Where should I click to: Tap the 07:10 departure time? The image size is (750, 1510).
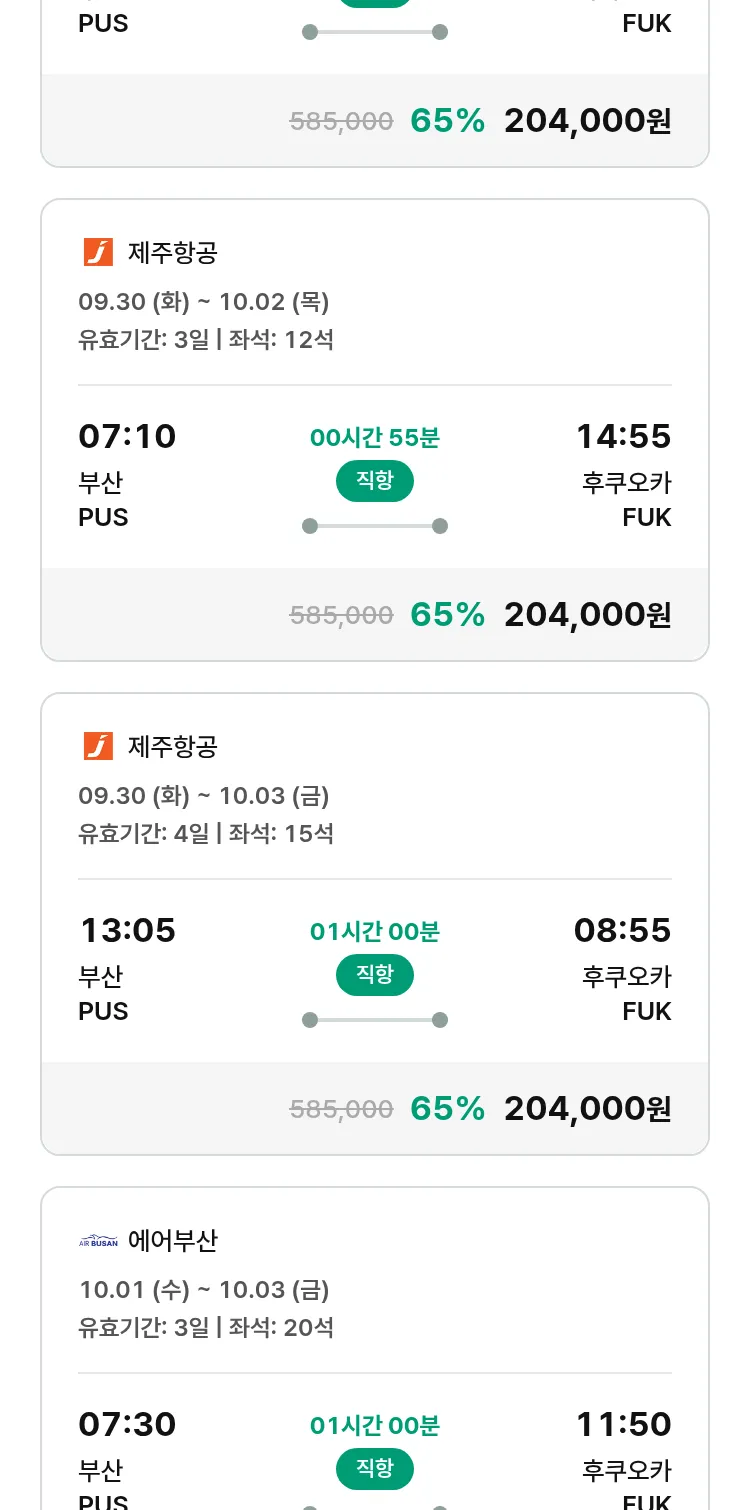127,436
